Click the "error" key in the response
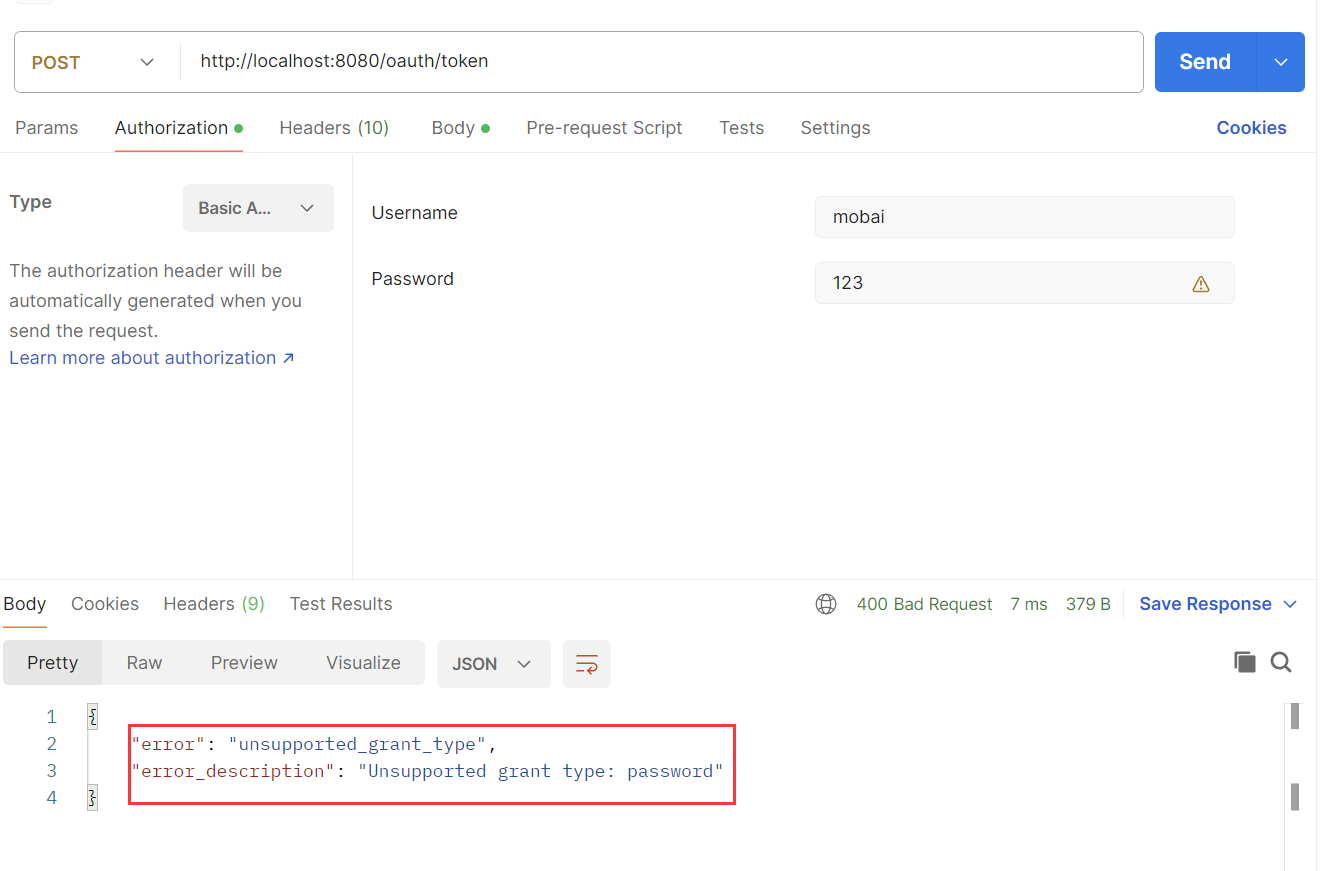1324x871 pixels. (167, 744)
